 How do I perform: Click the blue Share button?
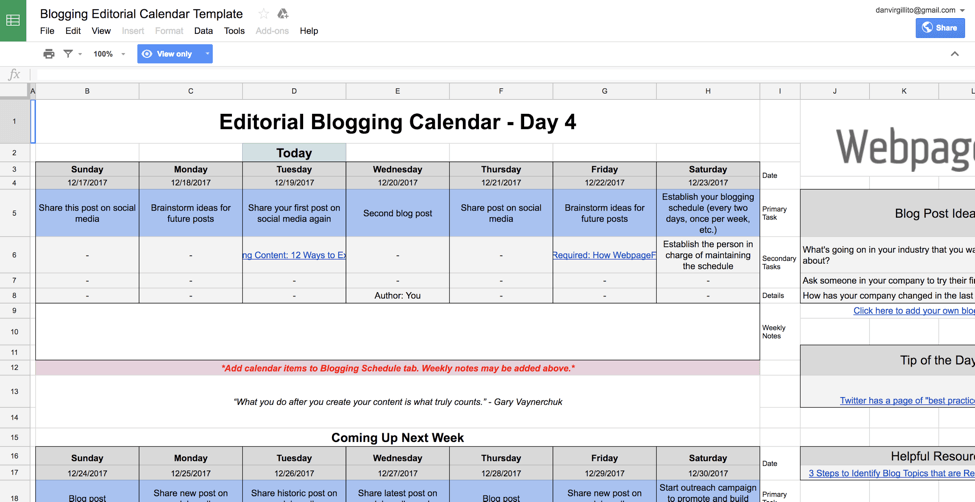pos(940,28)
